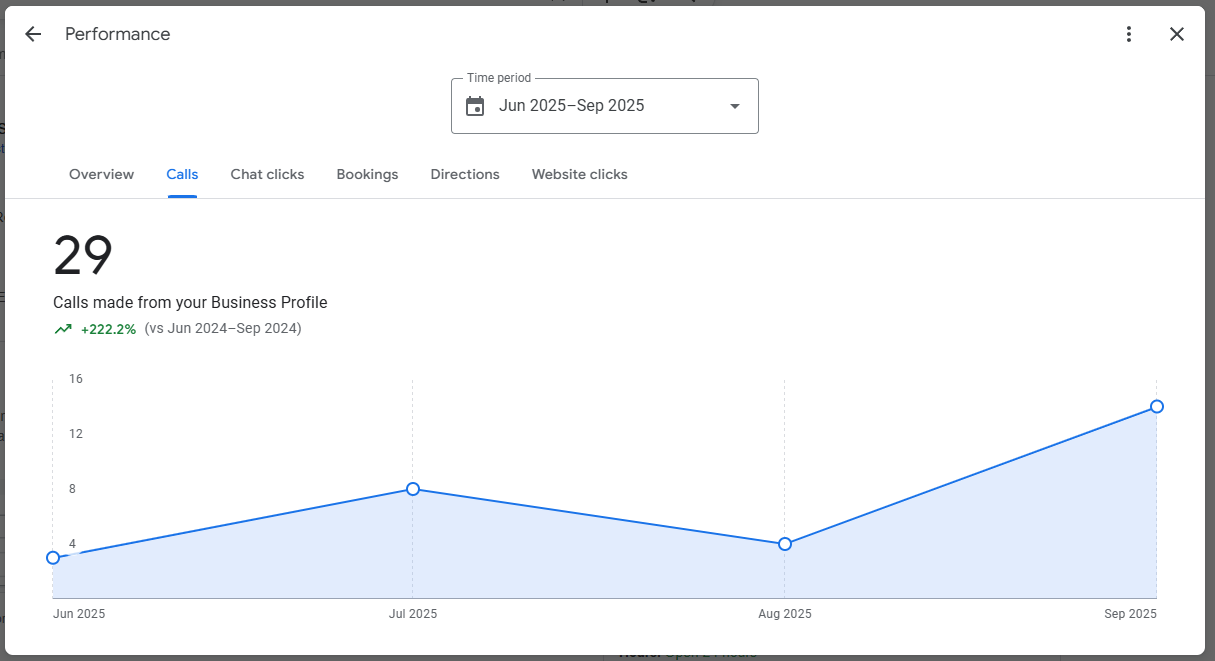
Task: Click the +222.2% change percentage
Action: point(108,329)
